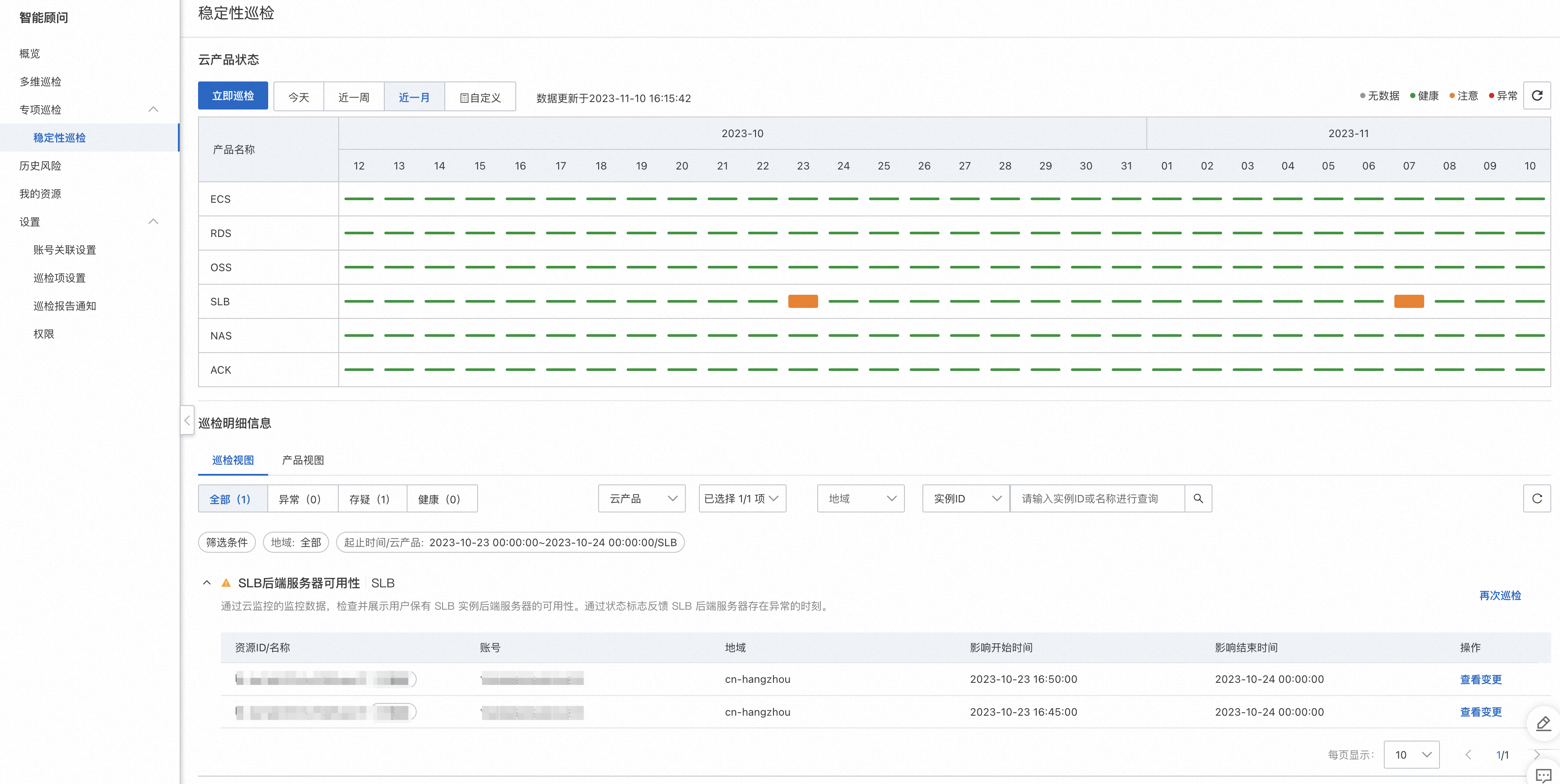Click the 立即巡检 button

[x=233, y=95]
